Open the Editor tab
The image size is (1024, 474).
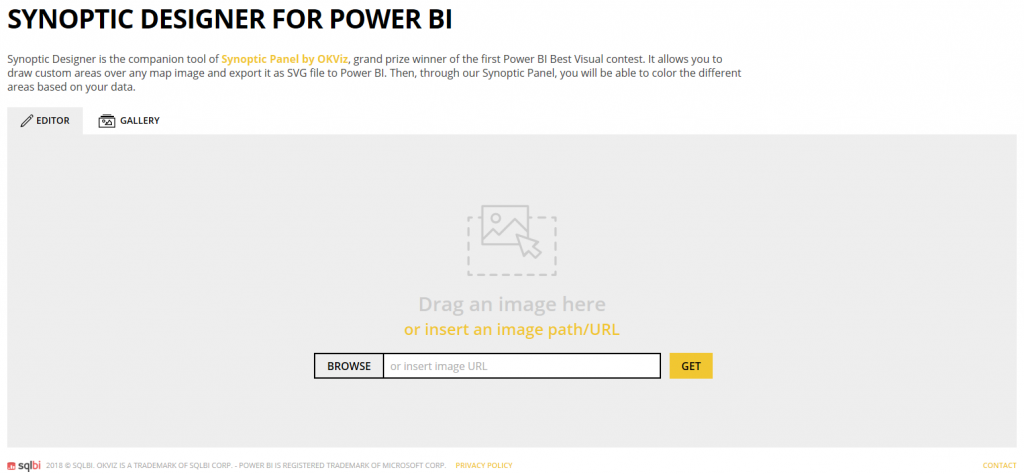pyautogui.click(x=45, y=121)
